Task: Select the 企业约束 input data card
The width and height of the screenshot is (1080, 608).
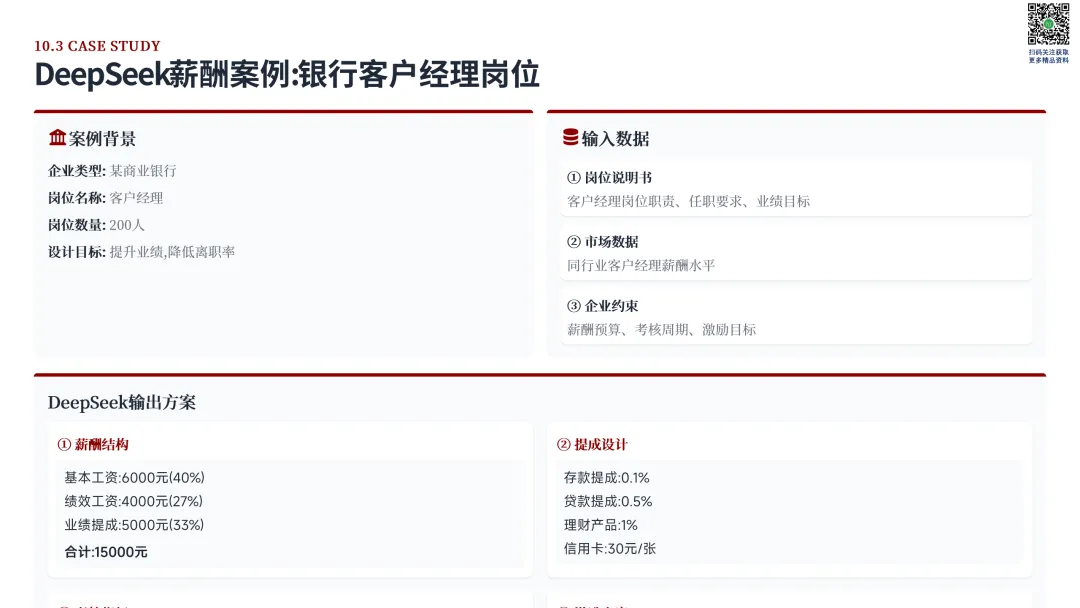Action: tap(796, 316)
